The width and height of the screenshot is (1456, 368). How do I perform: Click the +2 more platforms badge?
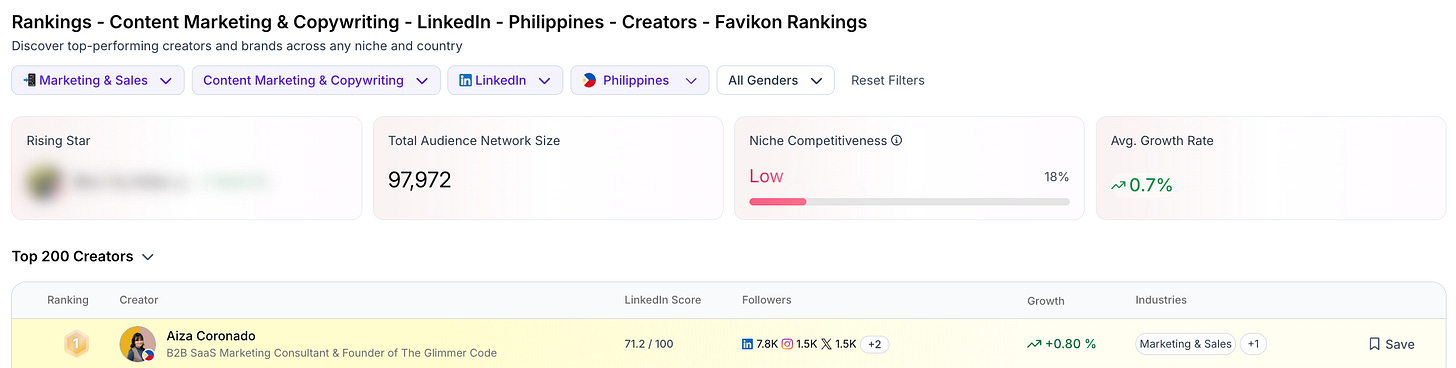coord(875,344)
